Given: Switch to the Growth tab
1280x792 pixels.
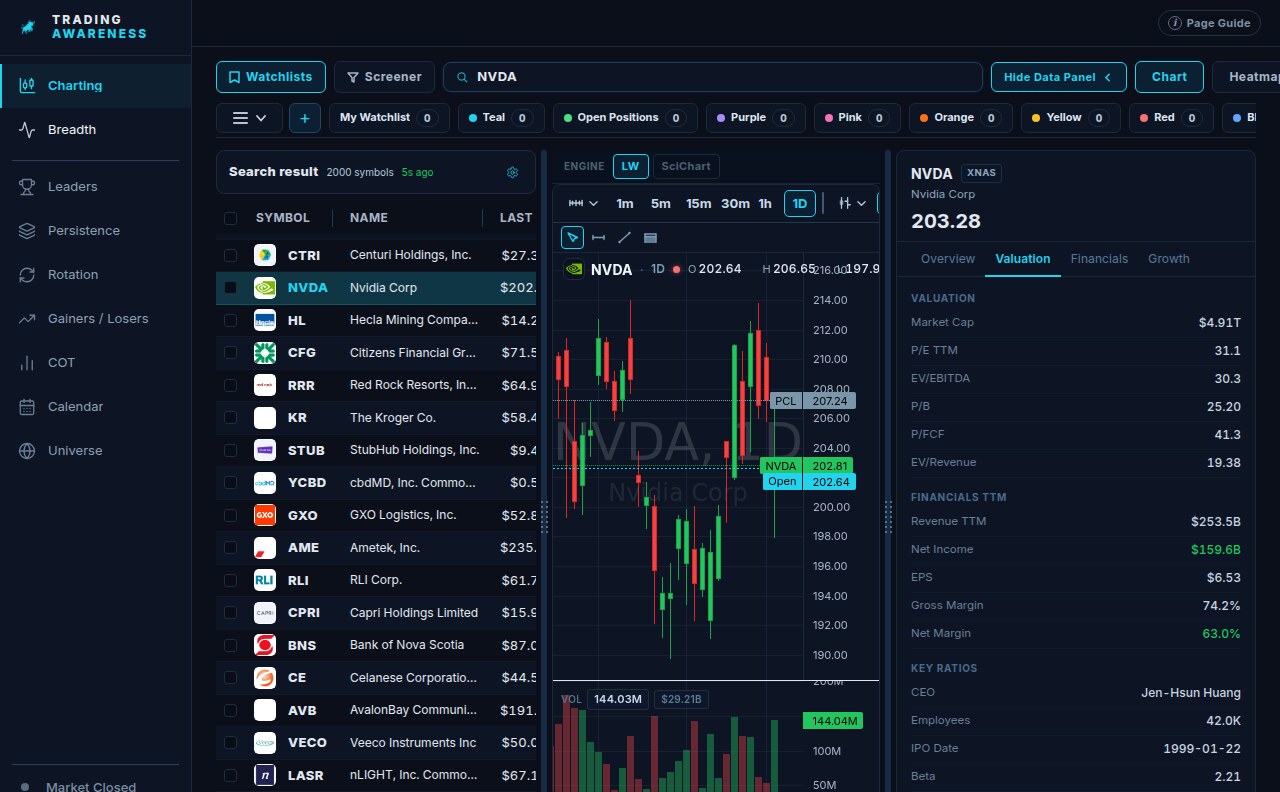Looking at the screenshot, I should point(1168,259).
